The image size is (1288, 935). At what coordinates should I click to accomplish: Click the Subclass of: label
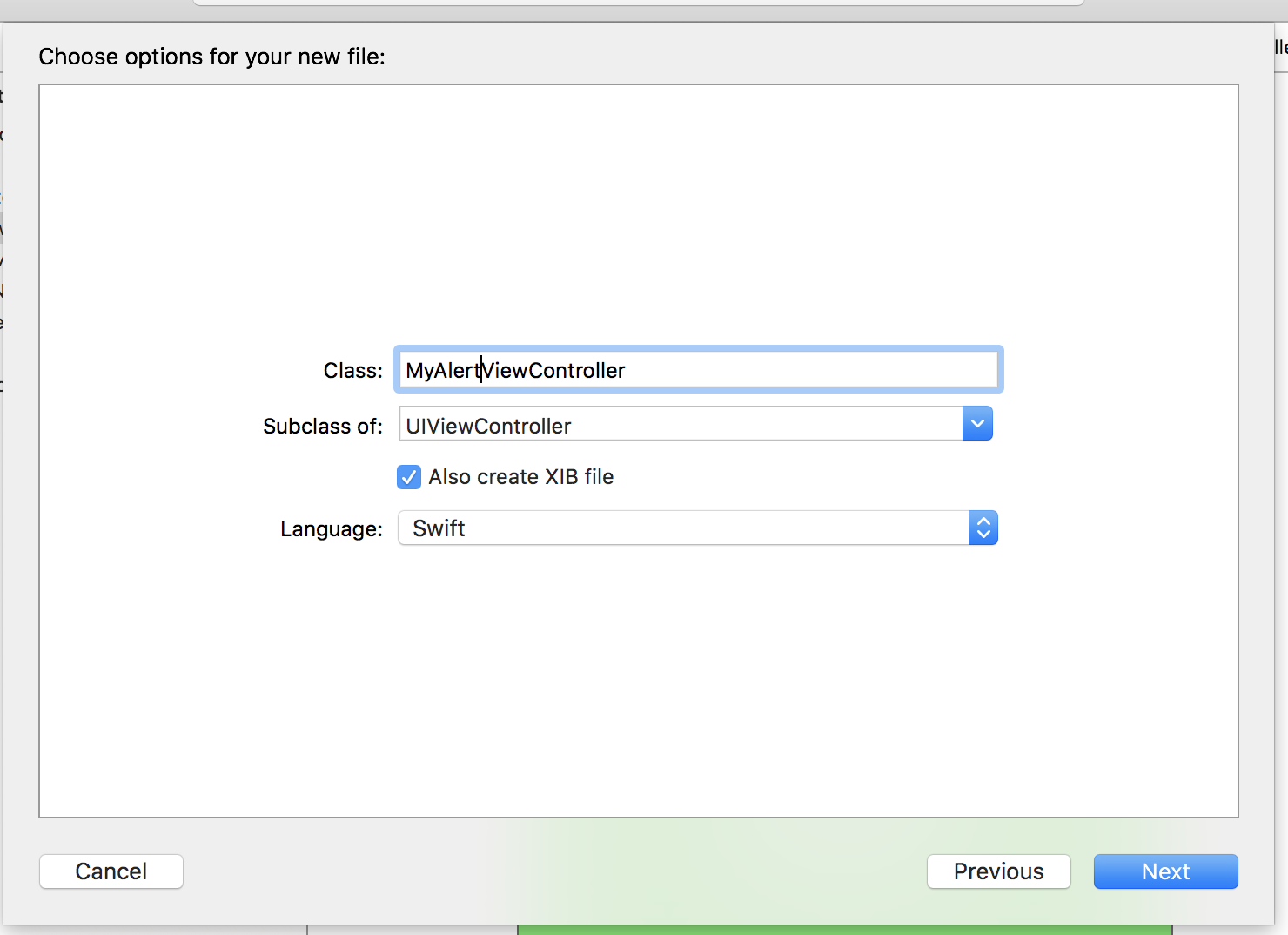click(322, 426)
